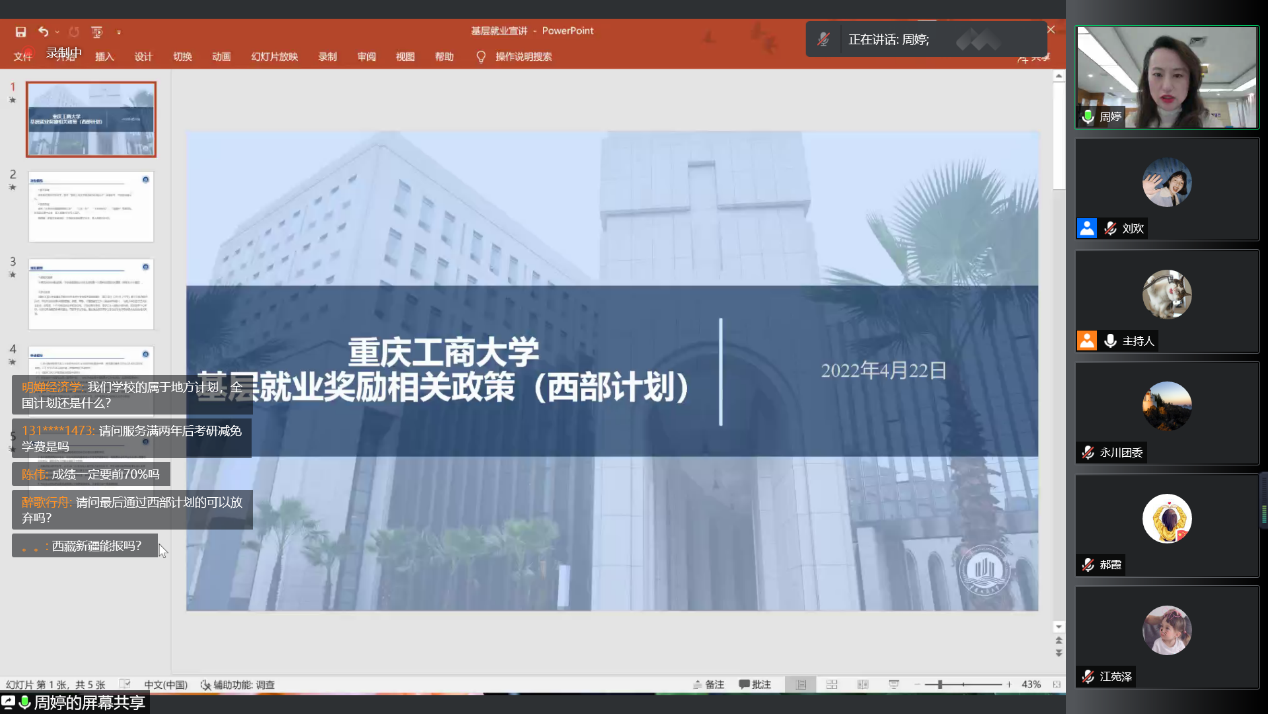This screenshot has width=1268, height=714.
Task: Open the 插入 ribbon tab
Action: 104,57
